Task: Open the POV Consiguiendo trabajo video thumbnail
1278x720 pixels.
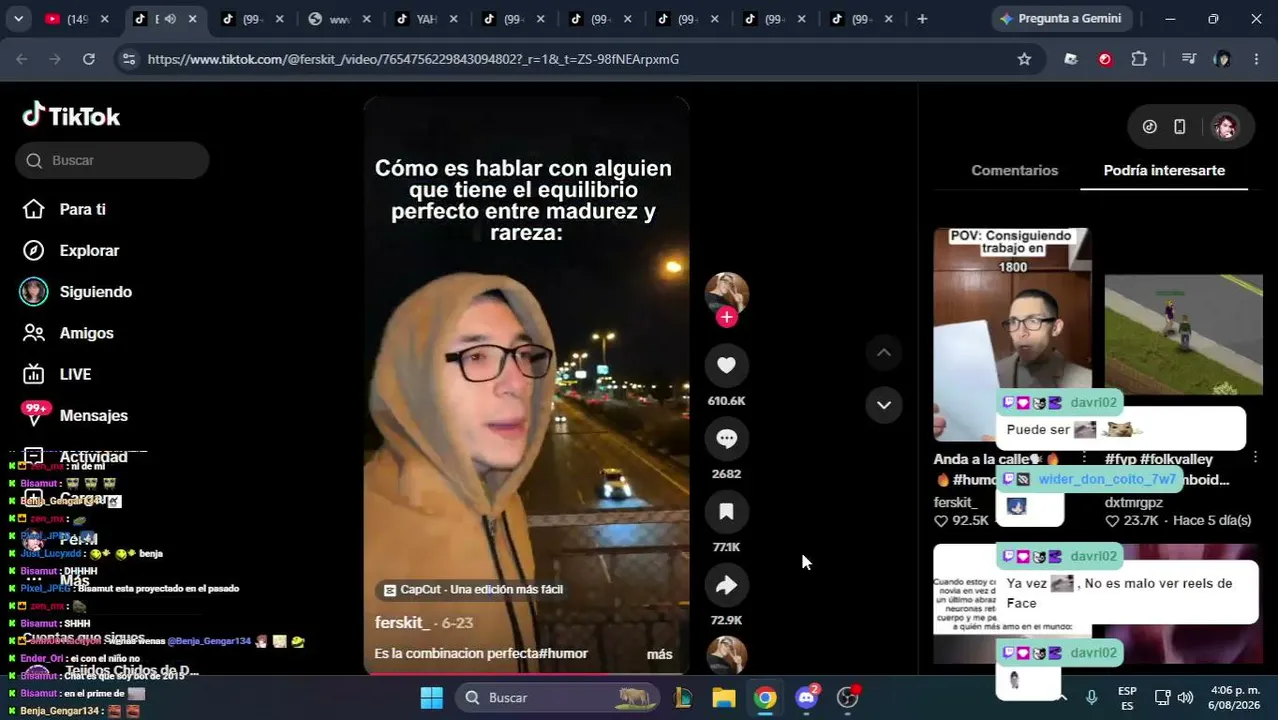Action: click(1012, 334)
